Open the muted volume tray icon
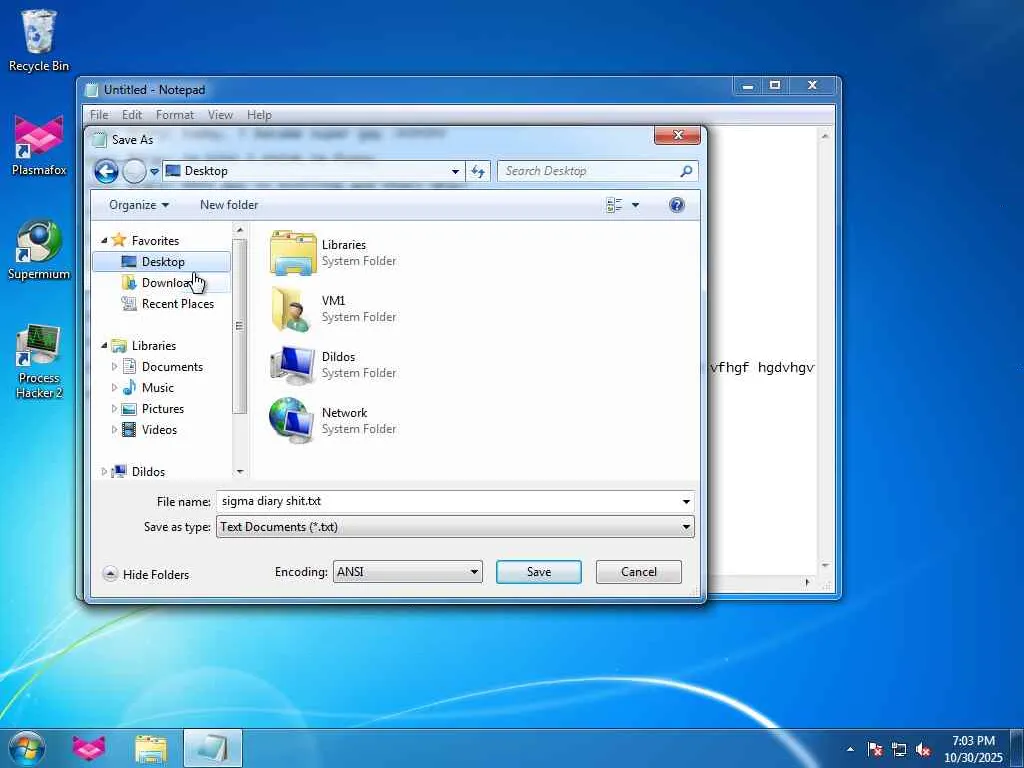 923,749
